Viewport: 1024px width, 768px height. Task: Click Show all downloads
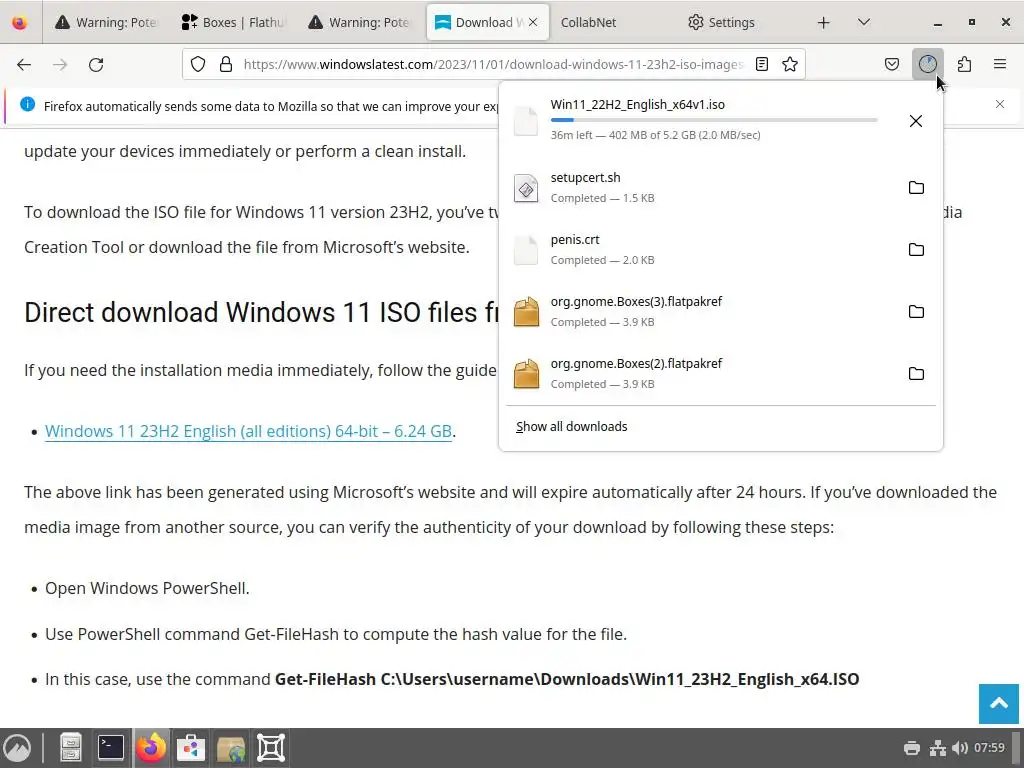571,426
